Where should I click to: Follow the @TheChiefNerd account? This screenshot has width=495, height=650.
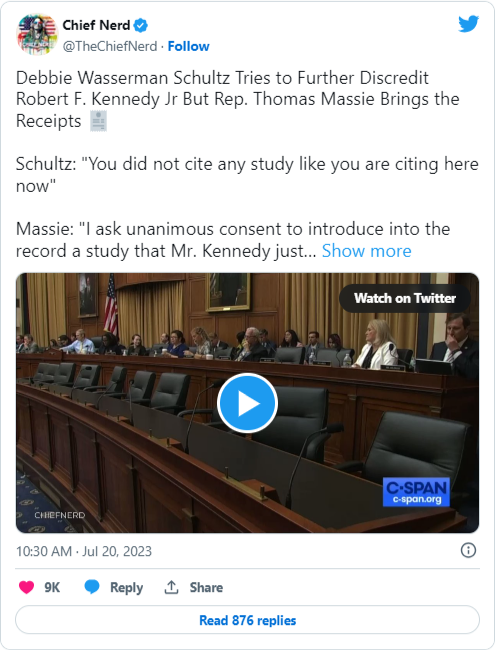pos(188,46)
